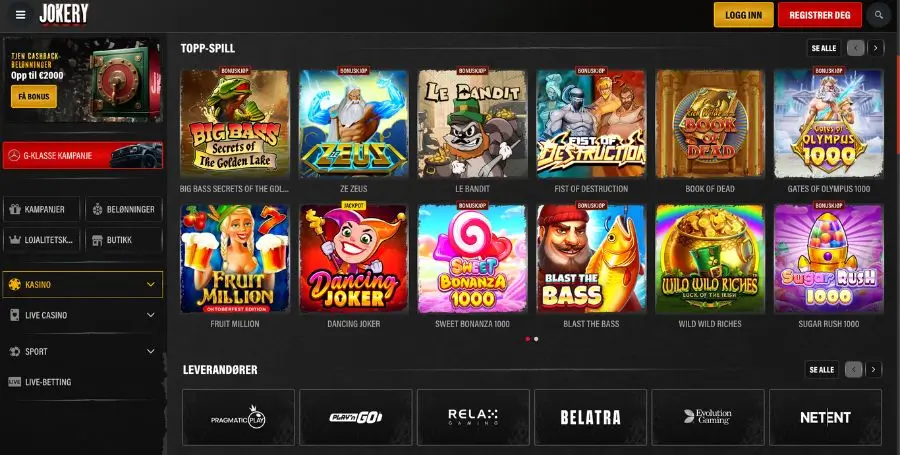Image resolution: width=900 pixels, height=455 pixels.
Task: Open the Lojalitetsk... crown item
Action: [42, 240]
